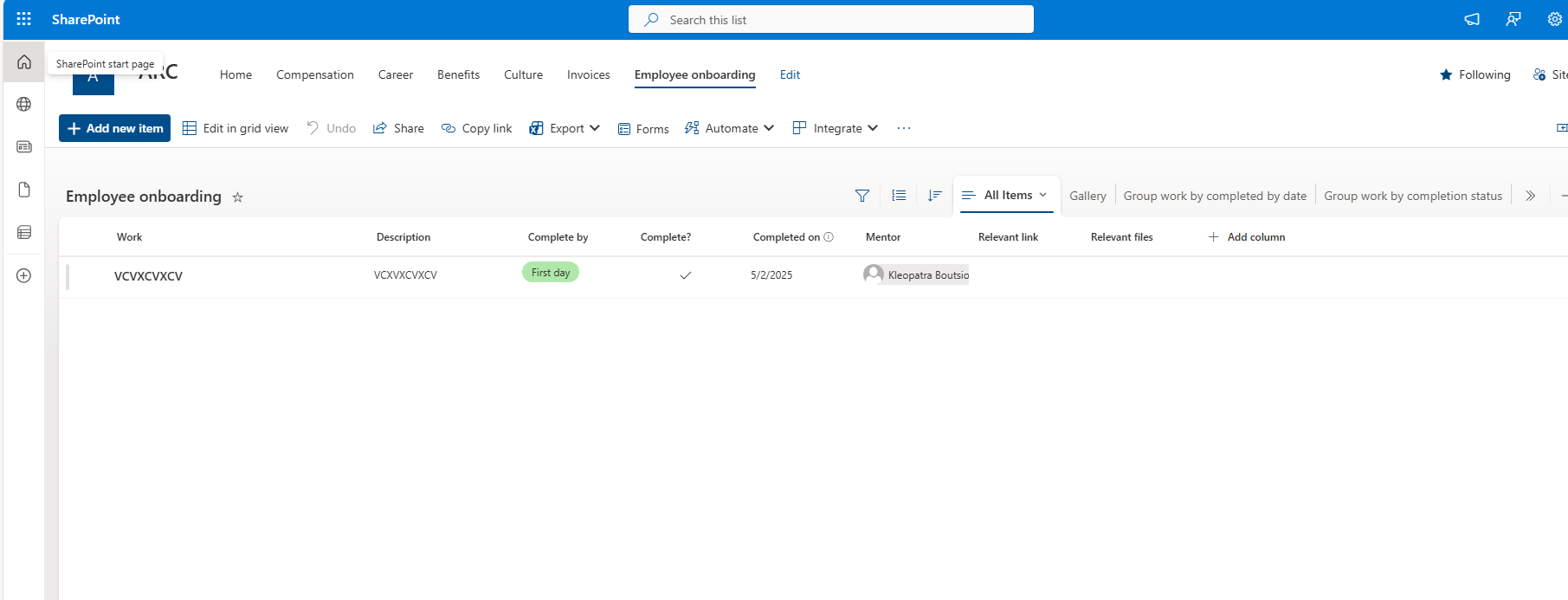Screen dimensions: 1568x600
Task: Click the settings gear icon
Action: [x=1554, y=19]
